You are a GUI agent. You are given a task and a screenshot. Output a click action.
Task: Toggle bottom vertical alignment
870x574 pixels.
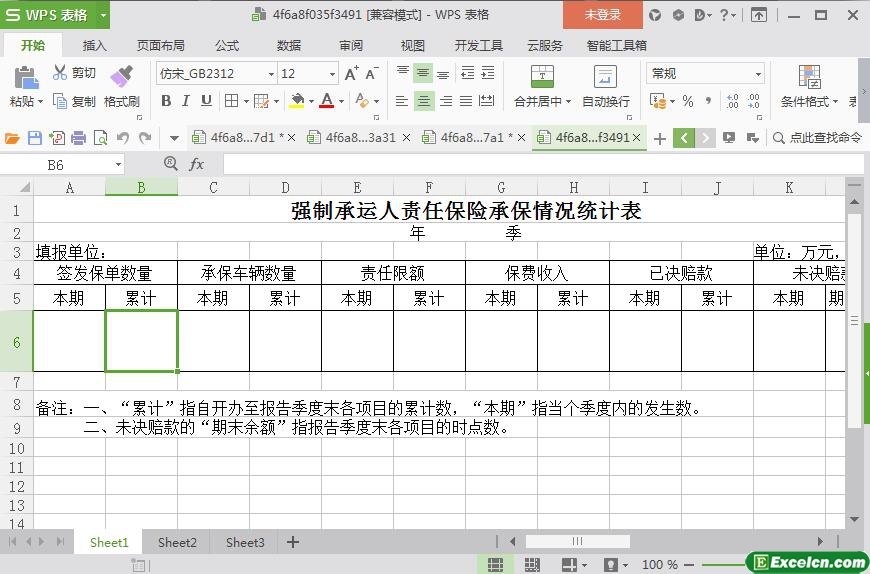[443, 73]
